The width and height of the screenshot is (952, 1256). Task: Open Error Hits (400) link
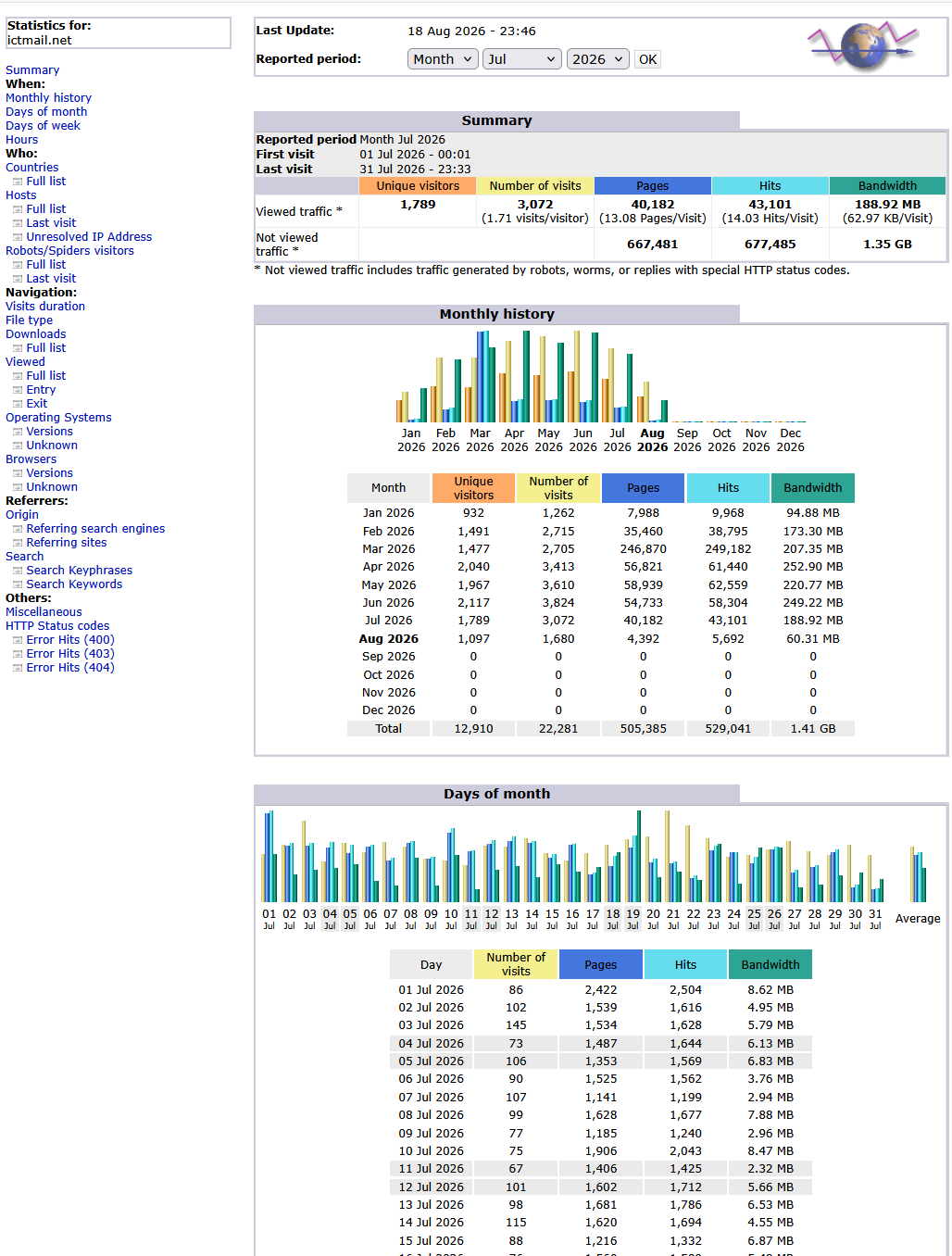click(70, 640)
